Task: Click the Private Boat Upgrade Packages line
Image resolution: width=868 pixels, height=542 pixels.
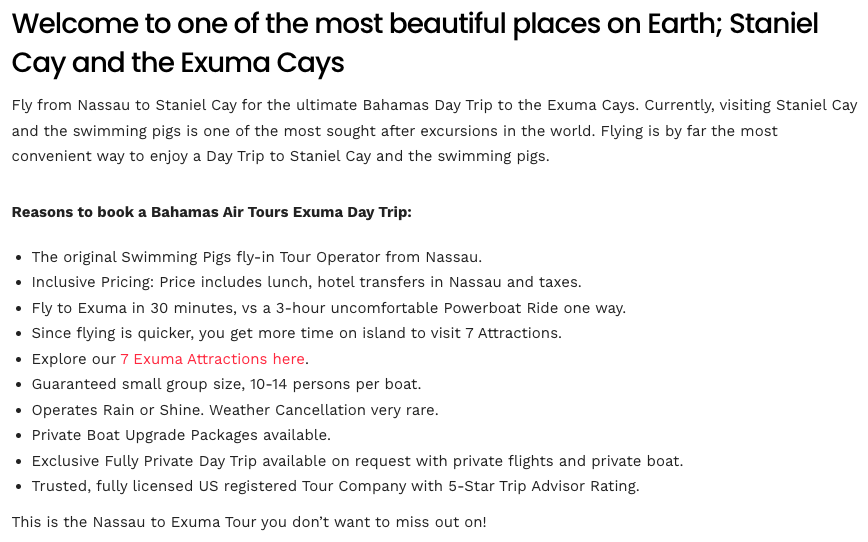Action: pos(181,435)
